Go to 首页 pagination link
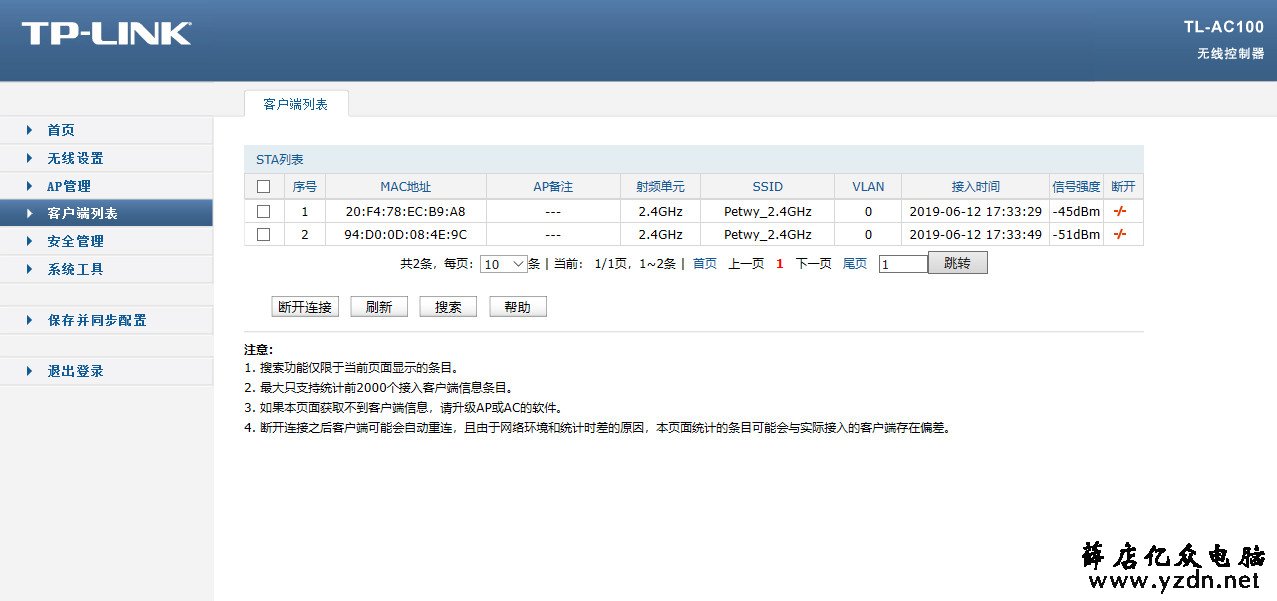The width and height of the screenshot is (1277, 601). 705,264
